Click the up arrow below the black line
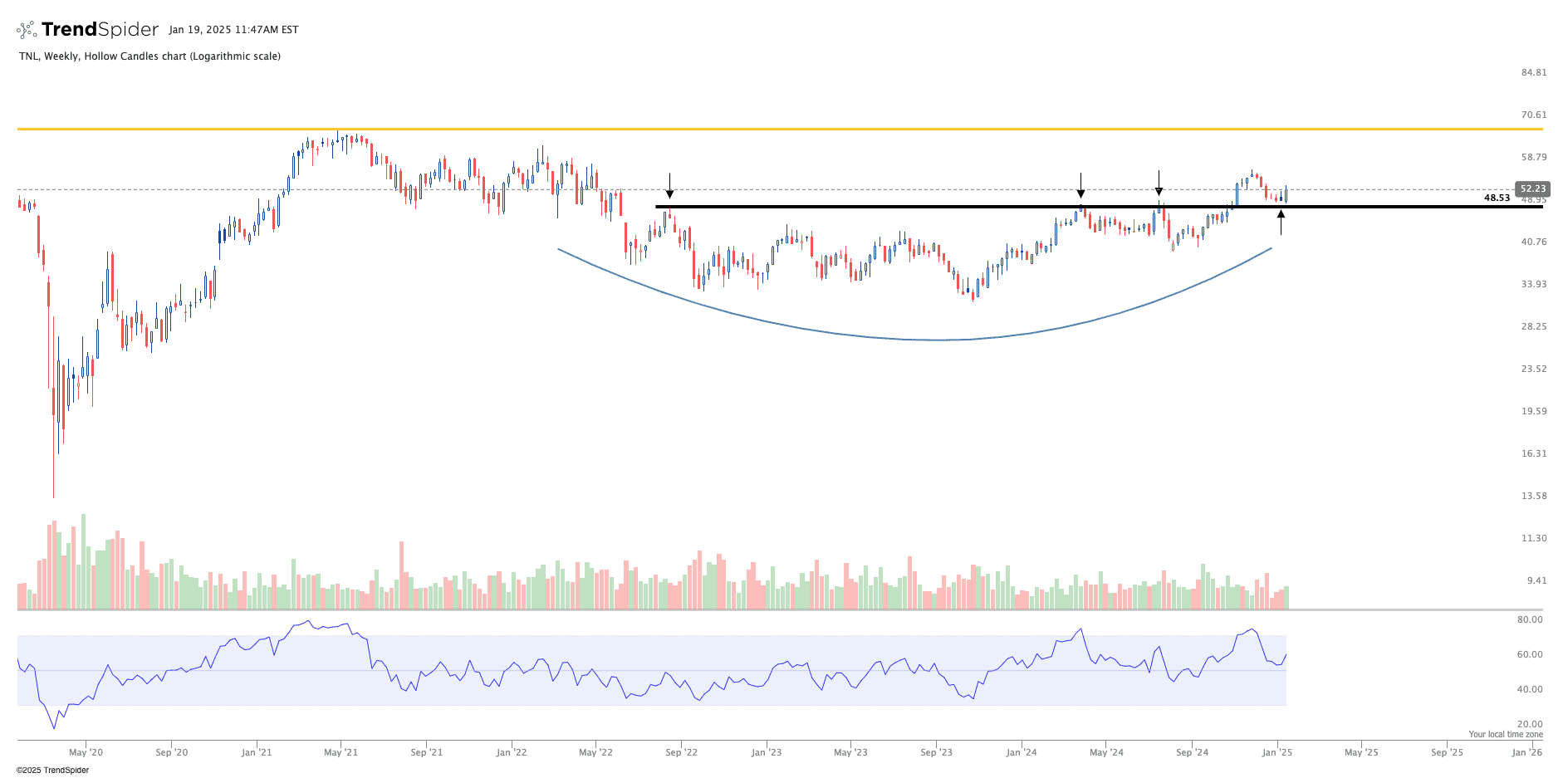The height and width of the screenshot is (778, 1568). (x=1281, y=223)
